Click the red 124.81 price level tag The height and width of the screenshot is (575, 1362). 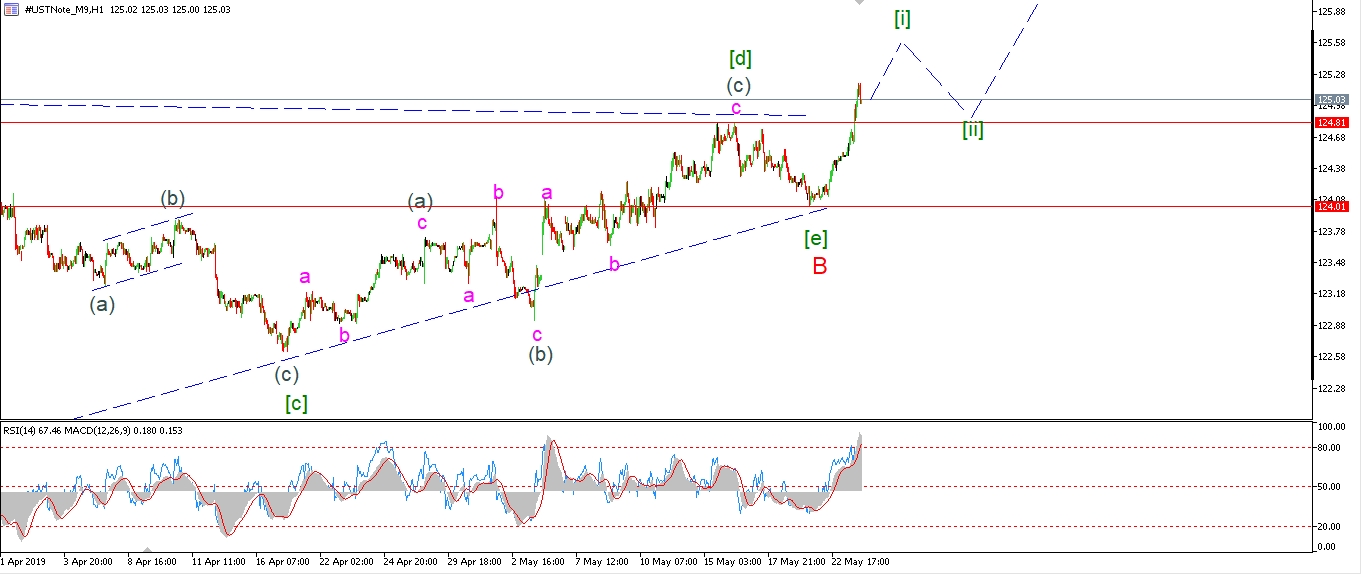pos(1331,122)
